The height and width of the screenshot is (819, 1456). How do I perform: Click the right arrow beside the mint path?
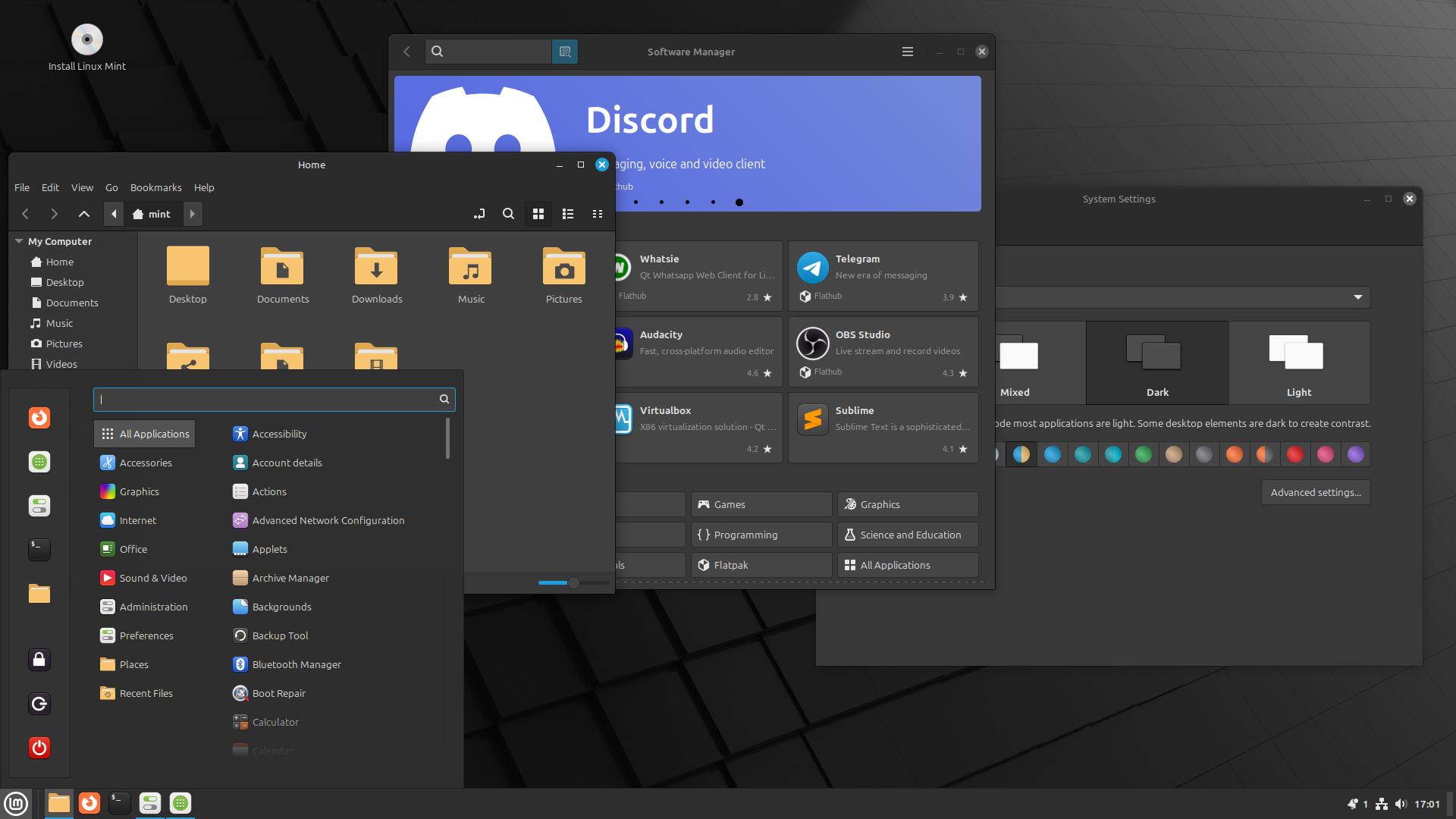(193, 214)
